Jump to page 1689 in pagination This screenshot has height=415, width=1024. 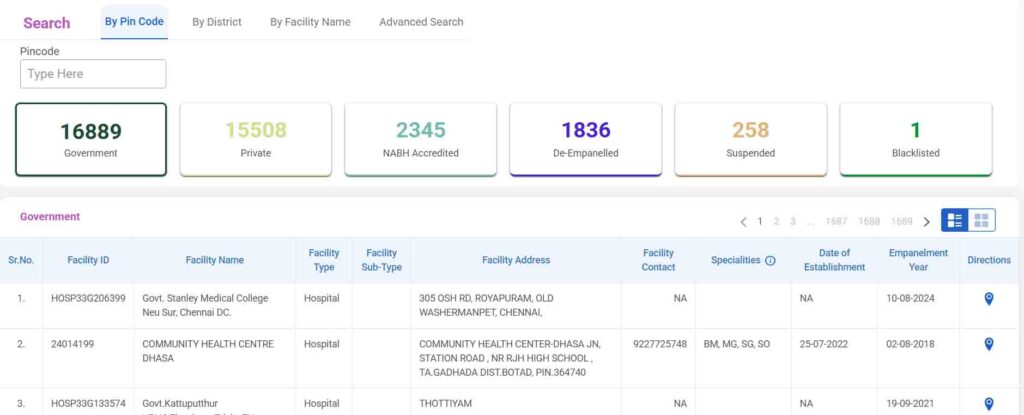click(901, 221)
